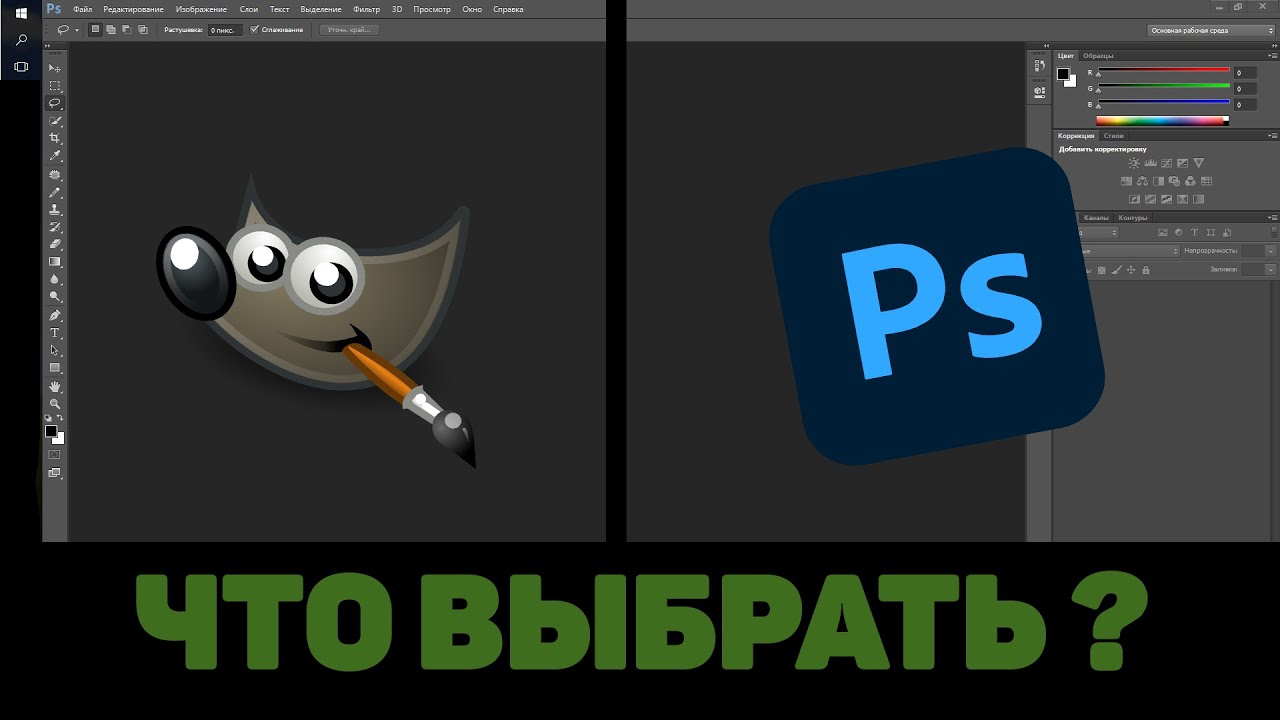
Task: Open the Изображение menu
Action: tap(201, 9)
